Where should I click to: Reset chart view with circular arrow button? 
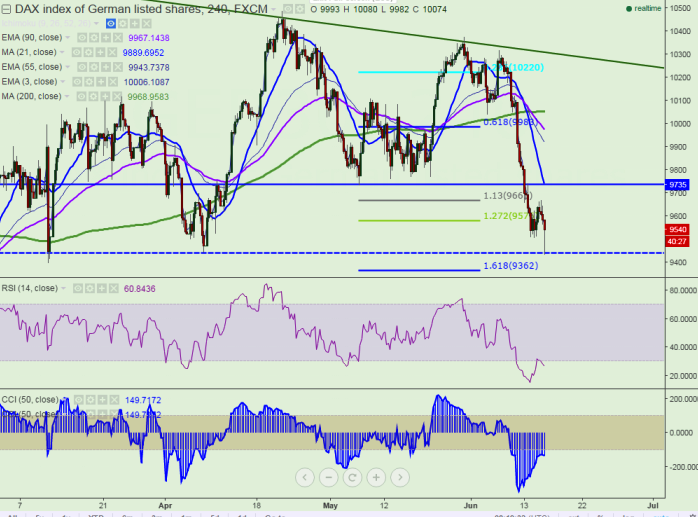[352, 477]
